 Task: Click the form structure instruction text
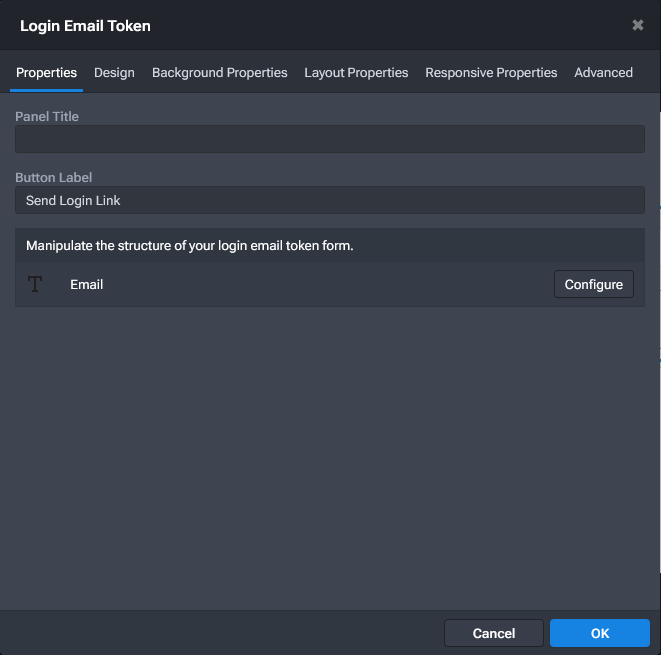[190, 245]
